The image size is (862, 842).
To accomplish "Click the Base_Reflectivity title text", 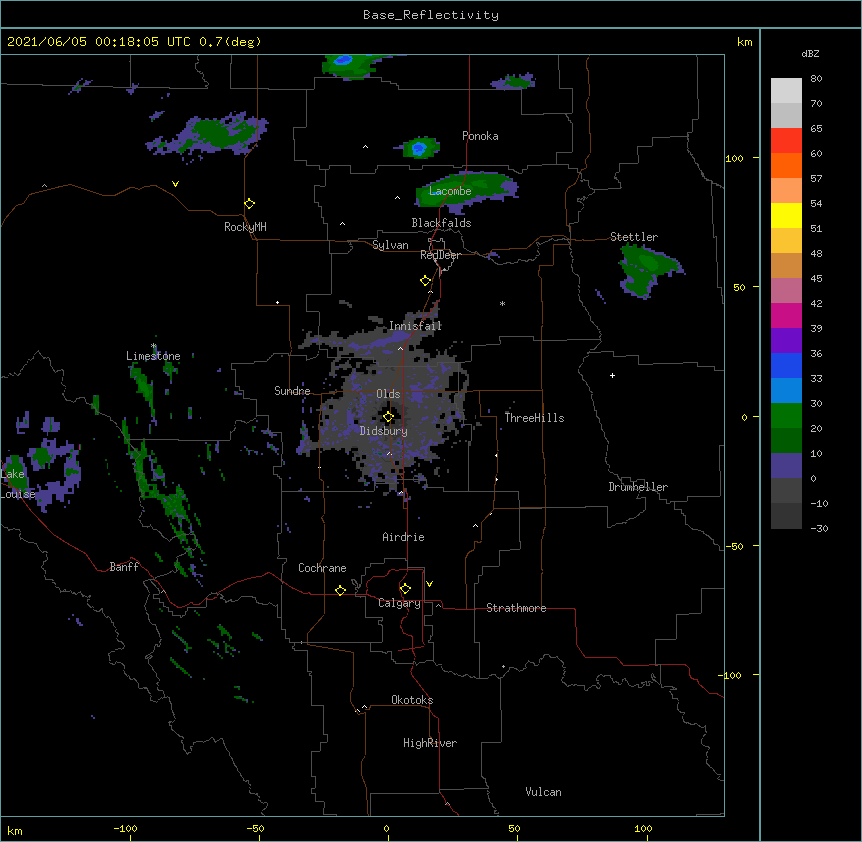I will [x=431, y=15].
